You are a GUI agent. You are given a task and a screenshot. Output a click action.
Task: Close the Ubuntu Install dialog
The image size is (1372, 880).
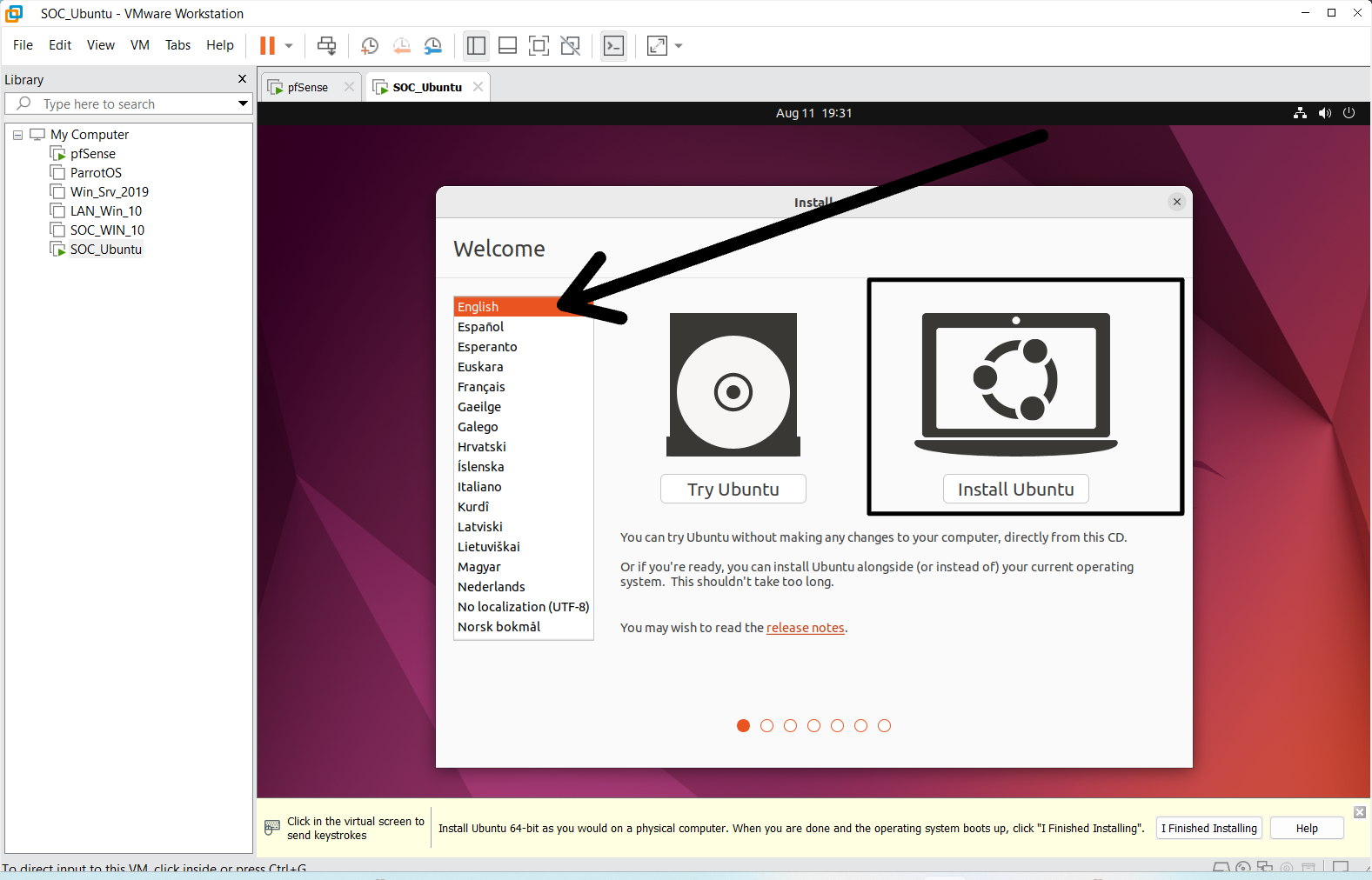(x=1176, y=202)
